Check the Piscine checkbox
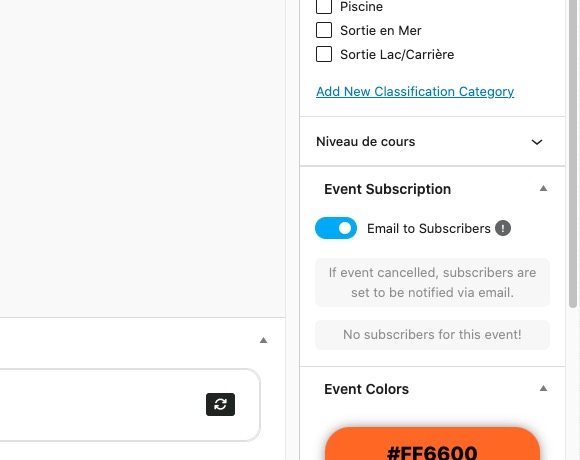Screen dimensions: 580x460 324,7
